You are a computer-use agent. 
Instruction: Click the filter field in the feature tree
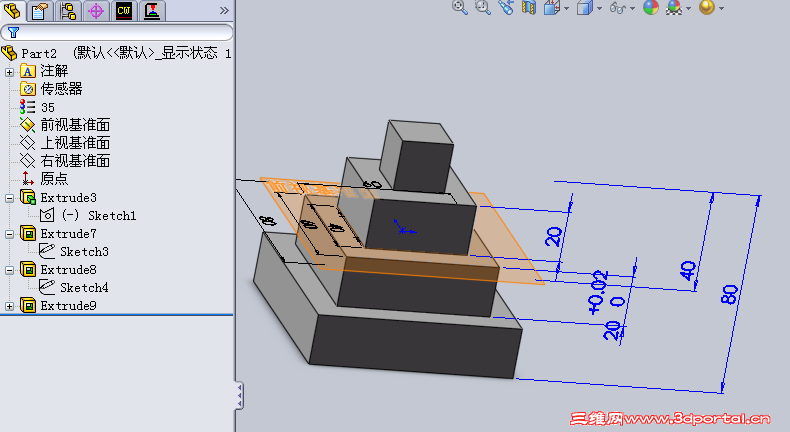pyautogui.click(x=117, y=33)
